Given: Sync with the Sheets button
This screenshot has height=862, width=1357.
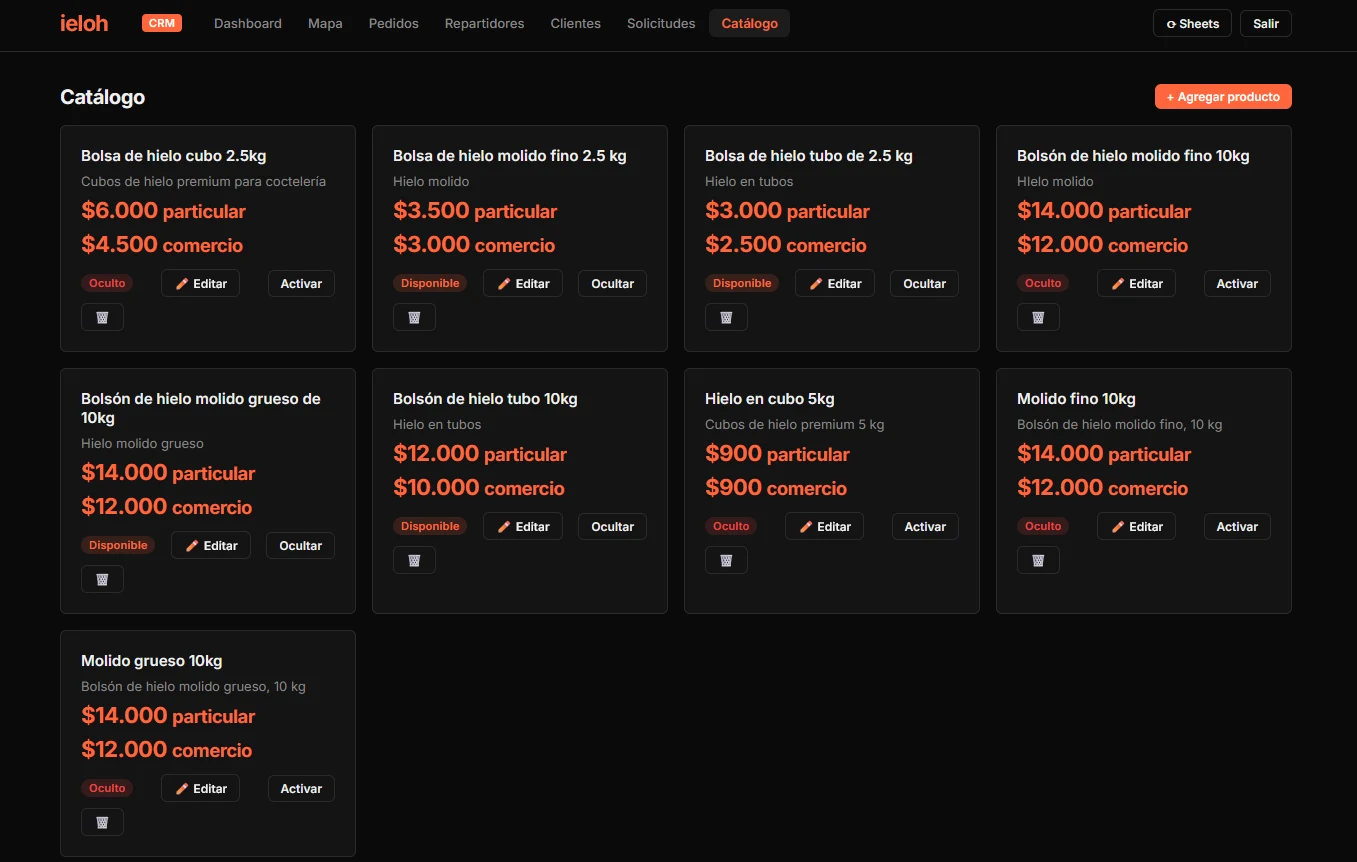Looking at the screenshot, I should [x=1193, y=23].
